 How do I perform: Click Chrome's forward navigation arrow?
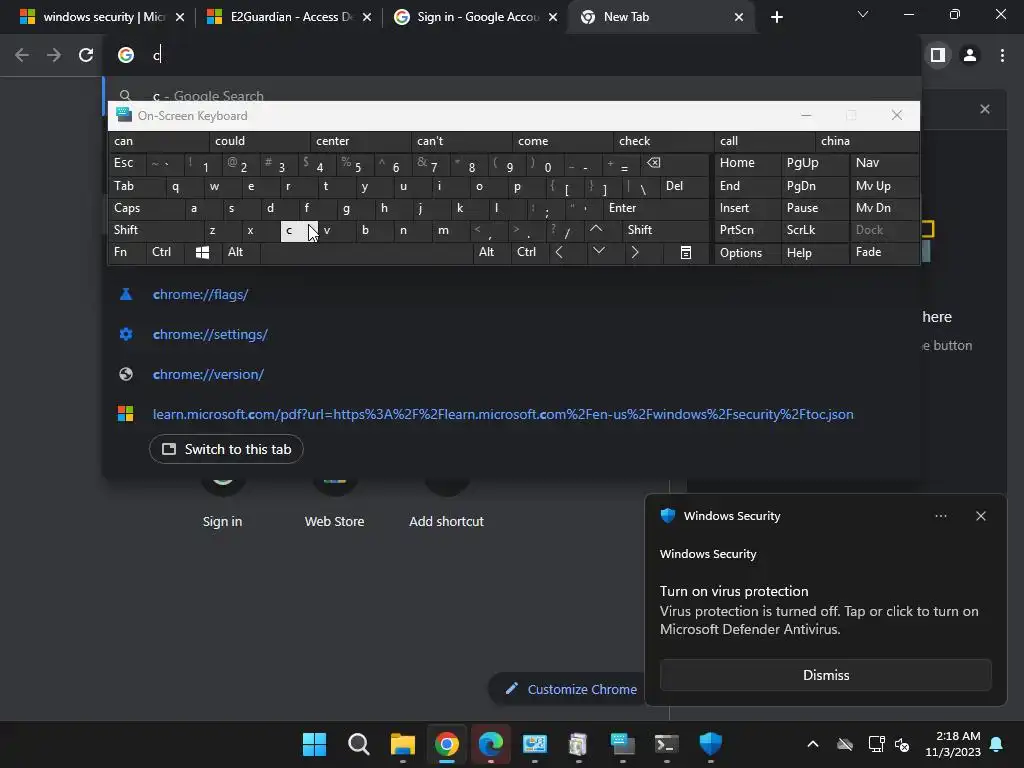tap(54, 56)
